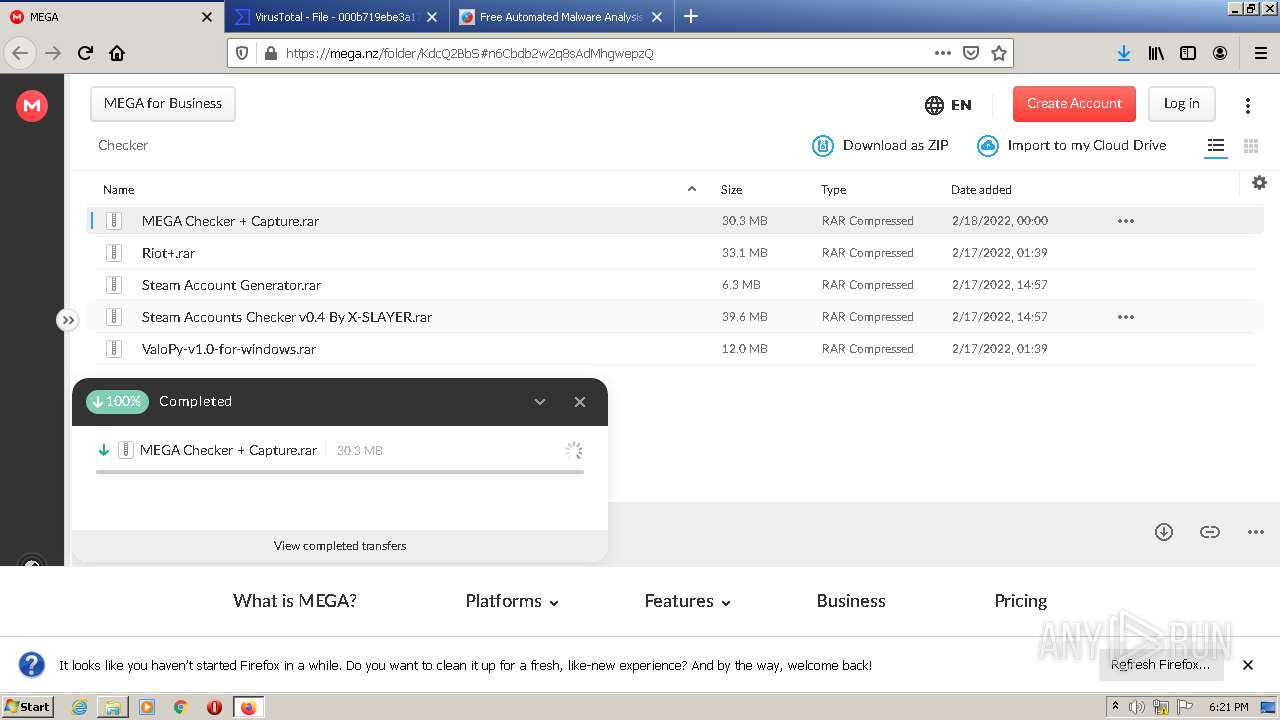
Task: Click the 100% download status badge
Action: (x=117, y=401)
